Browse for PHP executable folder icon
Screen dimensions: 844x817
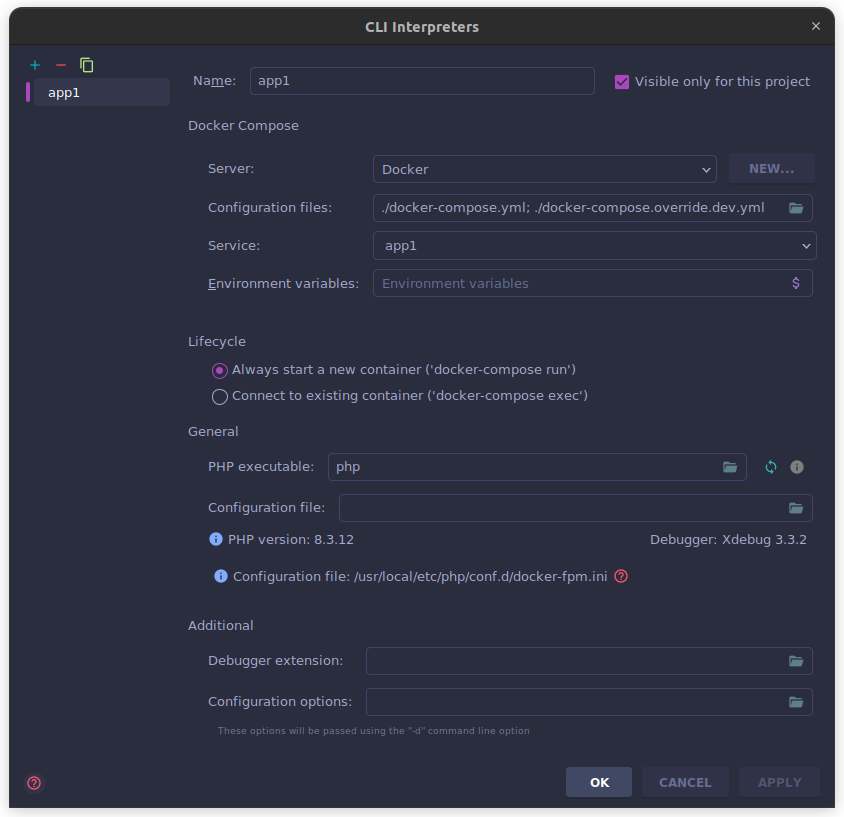pos(730,467)
